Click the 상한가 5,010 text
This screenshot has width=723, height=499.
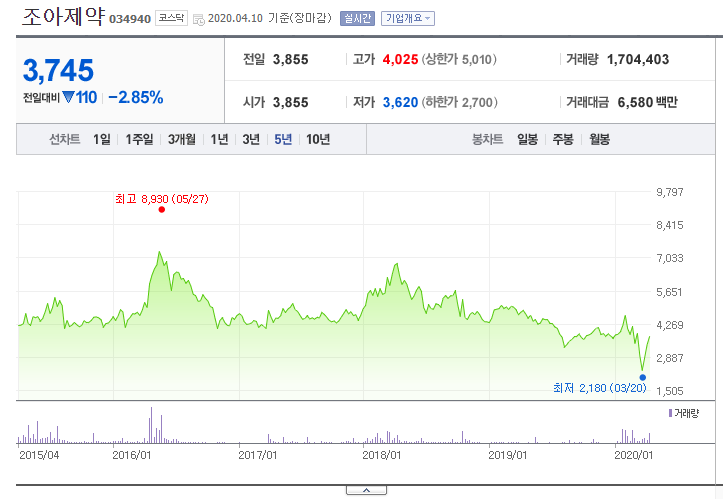coord(459,59)
